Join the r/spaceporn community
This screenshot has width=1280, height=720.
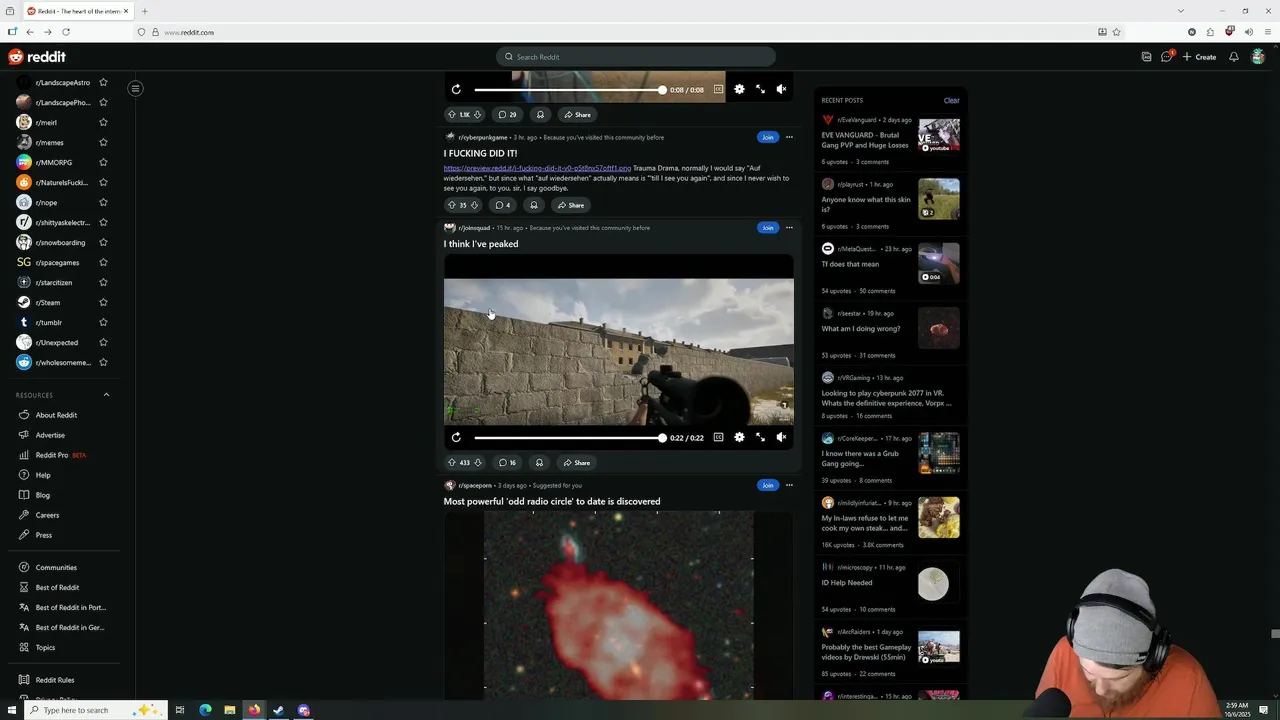[767, 485]
